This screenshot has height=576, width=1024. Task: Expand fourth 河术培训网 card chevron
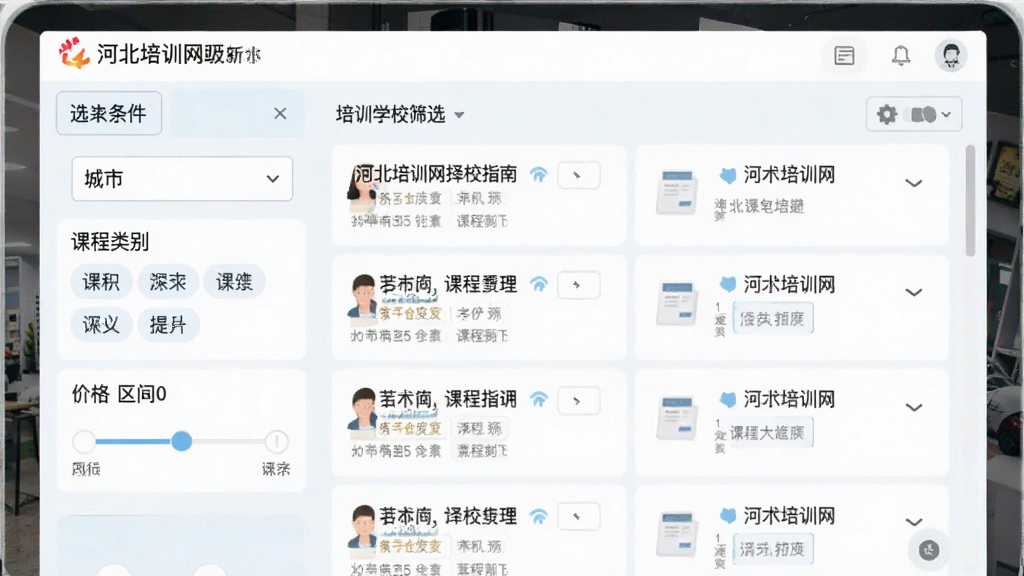pos(914,522)
